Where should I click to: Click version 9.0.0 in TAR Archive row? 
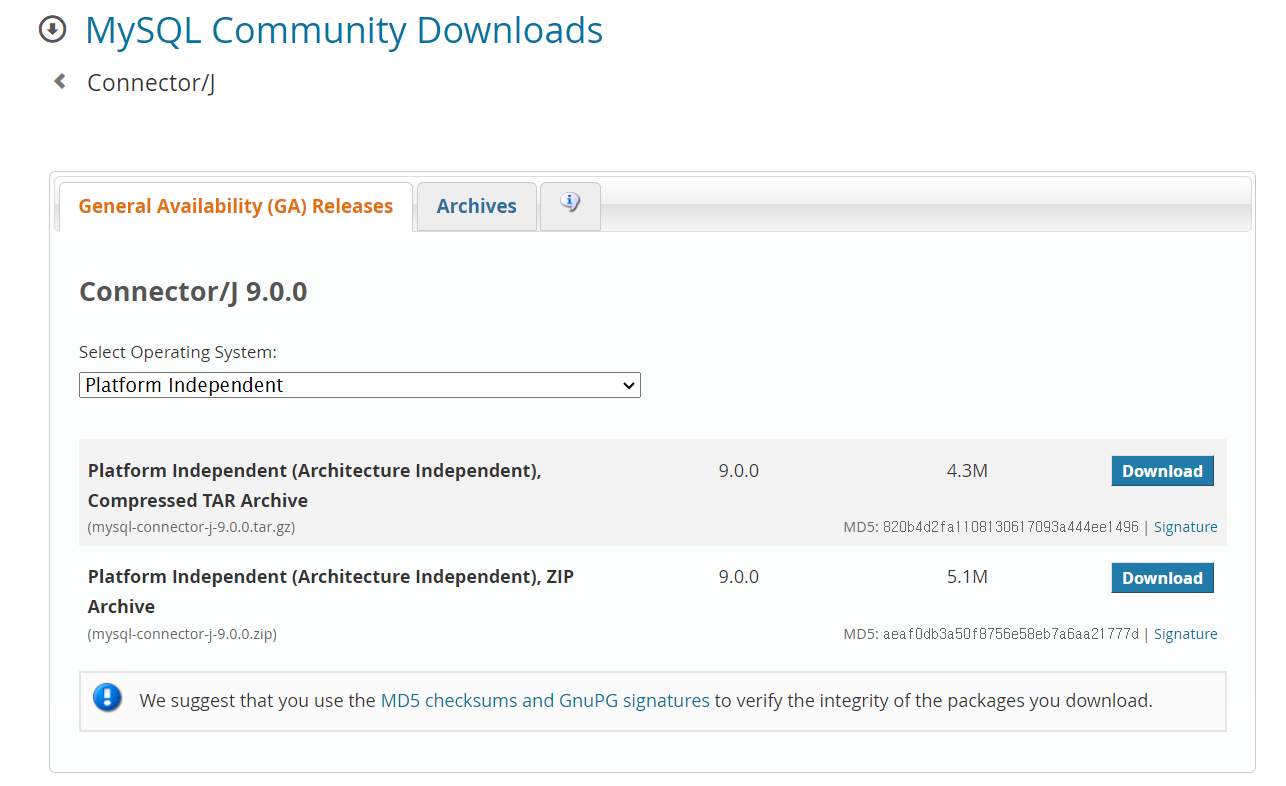pyautogui.click(x=739, y=470)
